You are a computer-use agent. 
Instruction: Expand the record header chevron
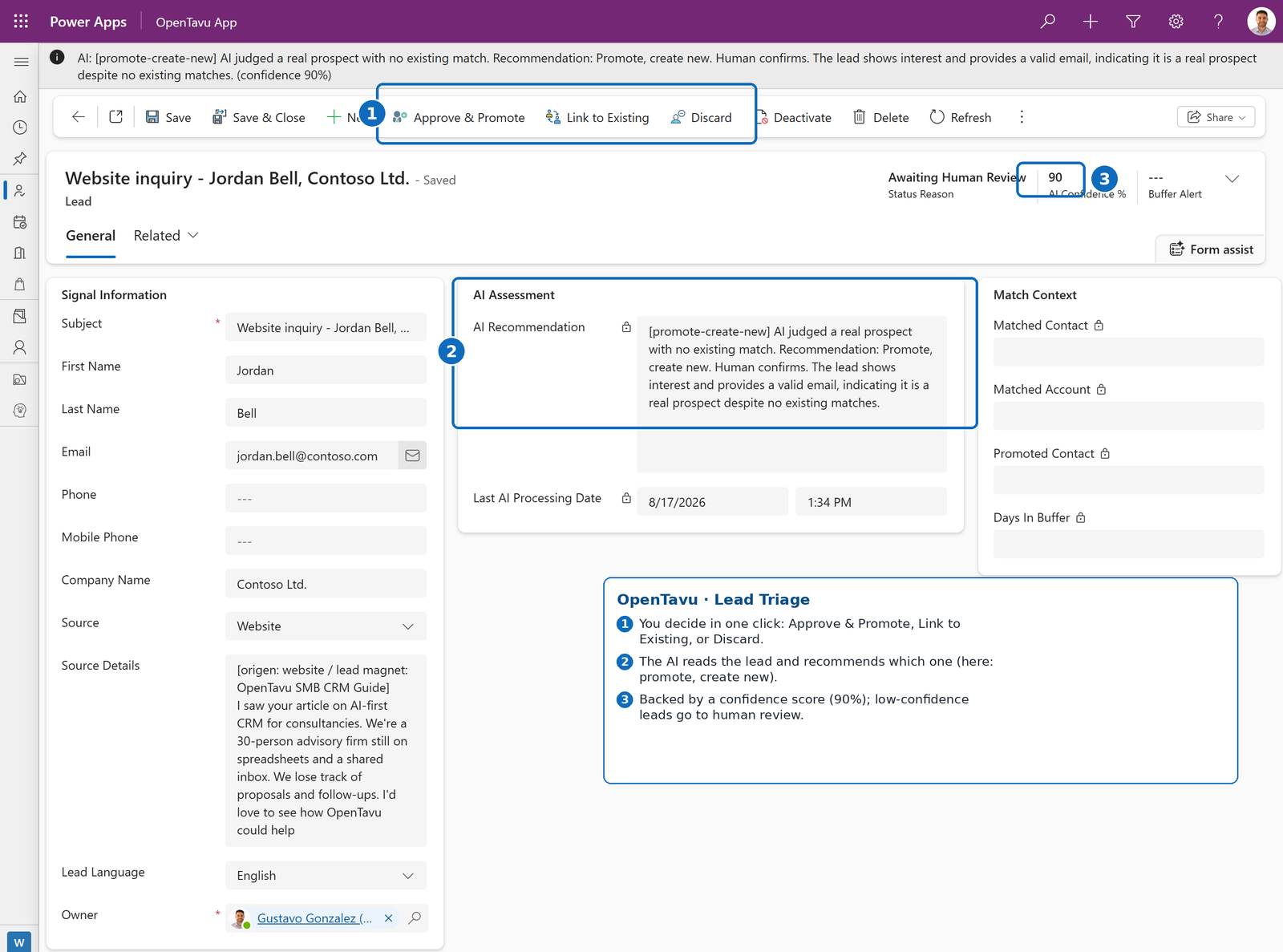[x=1232, y=179]
